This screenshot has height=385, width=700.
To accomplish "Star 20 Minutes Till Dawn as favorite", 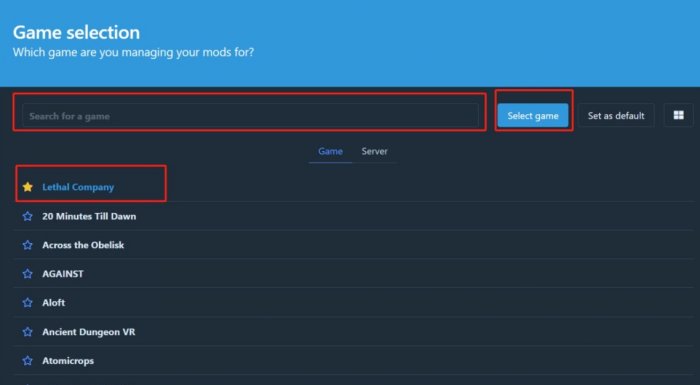I will point(28,216).
